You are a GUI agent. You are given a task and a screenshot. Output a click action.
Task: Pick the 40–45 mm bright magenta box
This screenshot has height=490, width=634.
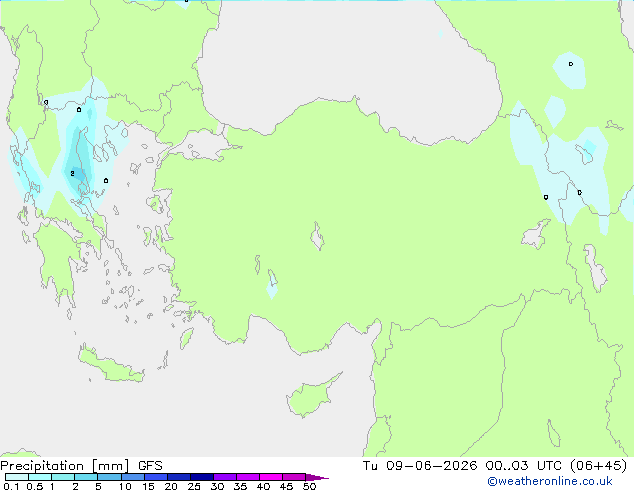click(271, 477)
